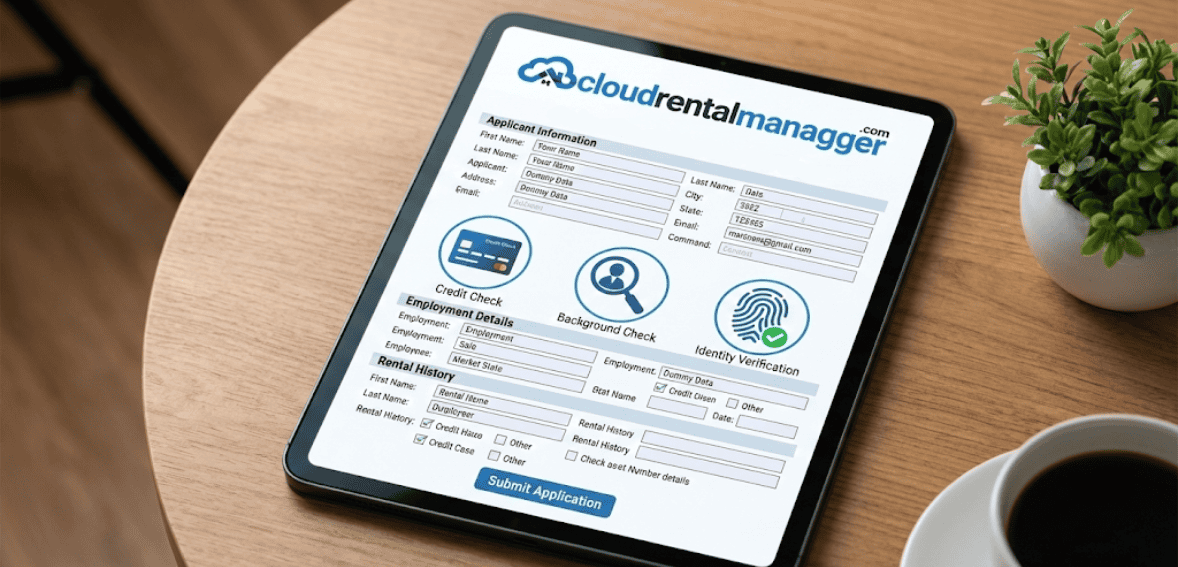Click the Background Check caption text
This screenshot has width=1178, height=567.
click(606, 328)
